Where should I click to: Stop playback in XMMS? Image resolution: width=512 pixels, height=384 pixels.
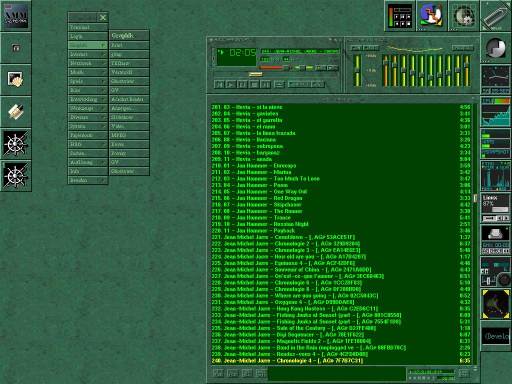(254, 84)
